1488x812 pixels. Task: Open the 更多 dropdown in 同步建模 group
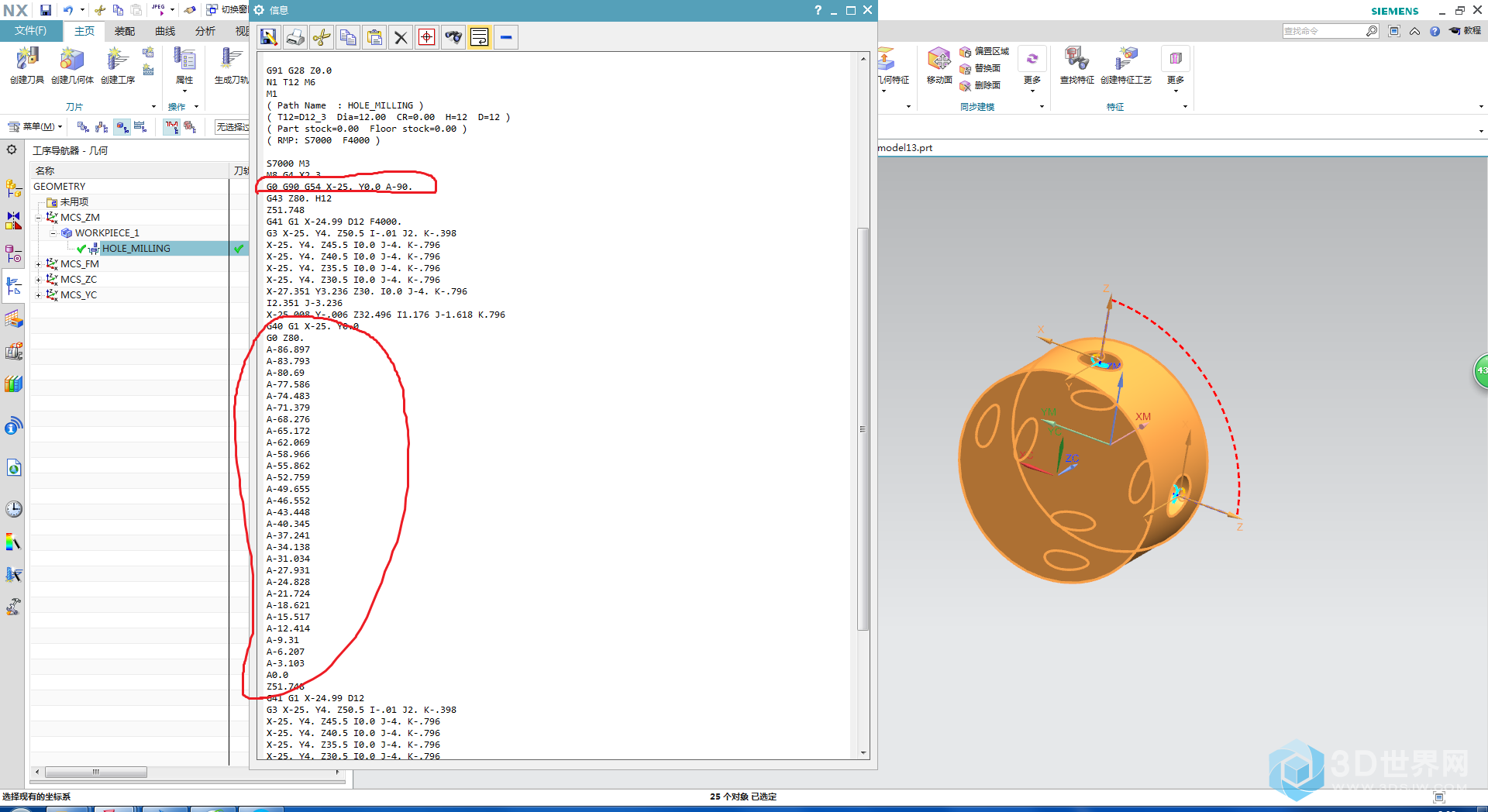1032,70
